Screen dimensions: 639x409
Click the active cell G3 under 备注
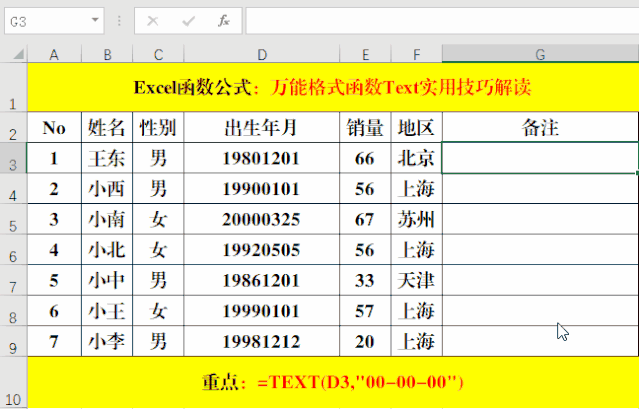pos(540,158)
